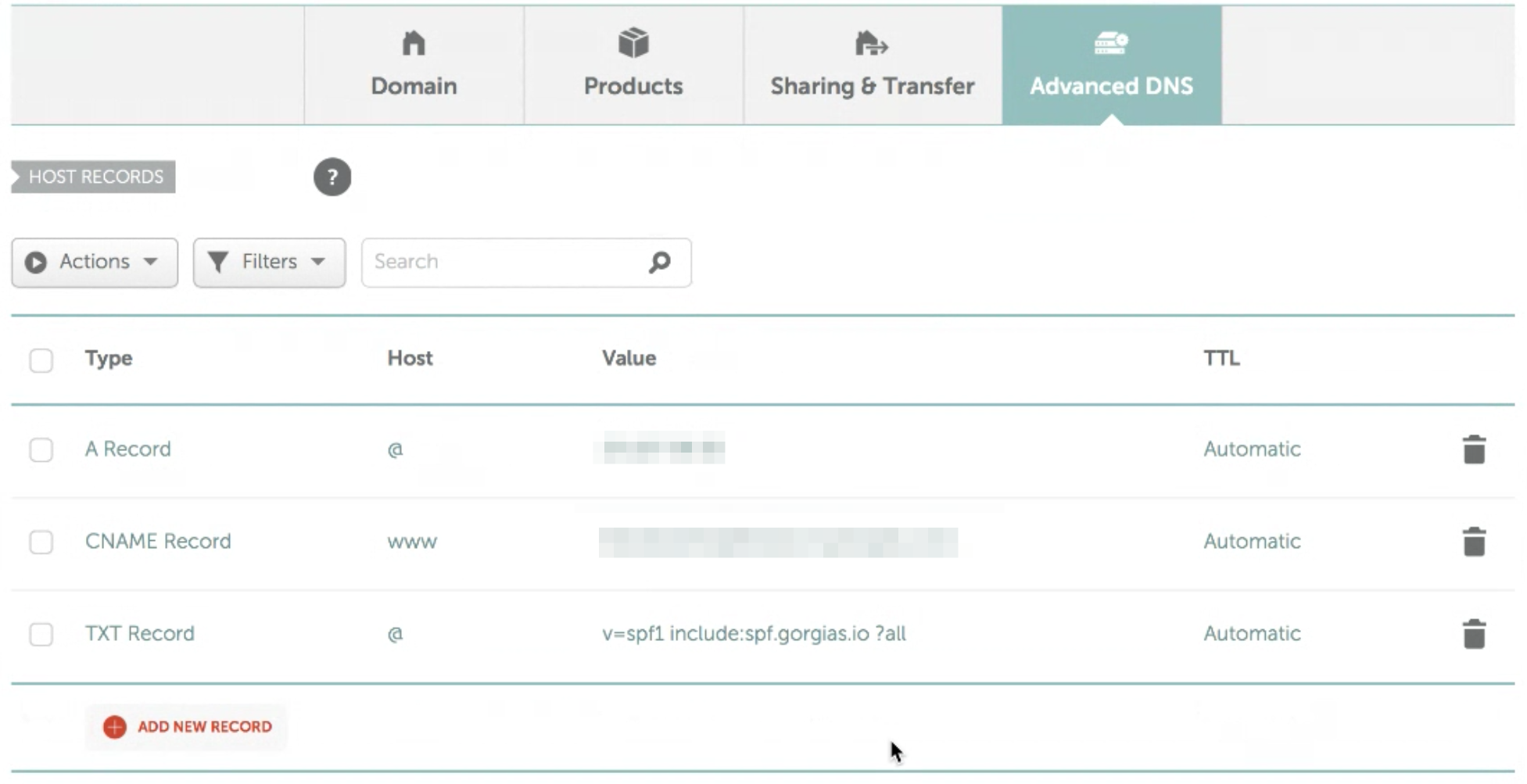Open the Actions dropdown
Screen dimensions: 1527x784
tap(95, 262)
